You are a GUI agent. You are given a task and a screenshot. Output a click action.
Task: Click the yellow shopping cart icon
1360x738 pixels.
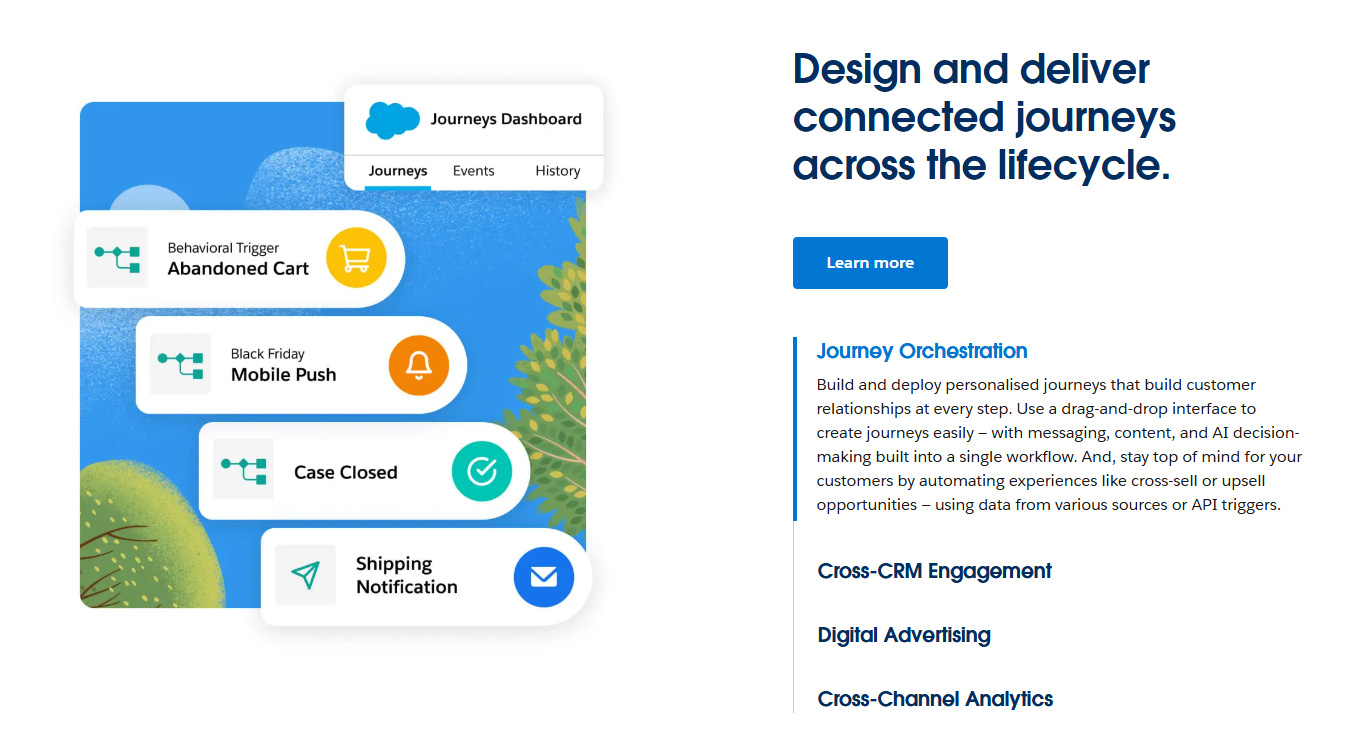pyautogui.click(x=356, y=258)
